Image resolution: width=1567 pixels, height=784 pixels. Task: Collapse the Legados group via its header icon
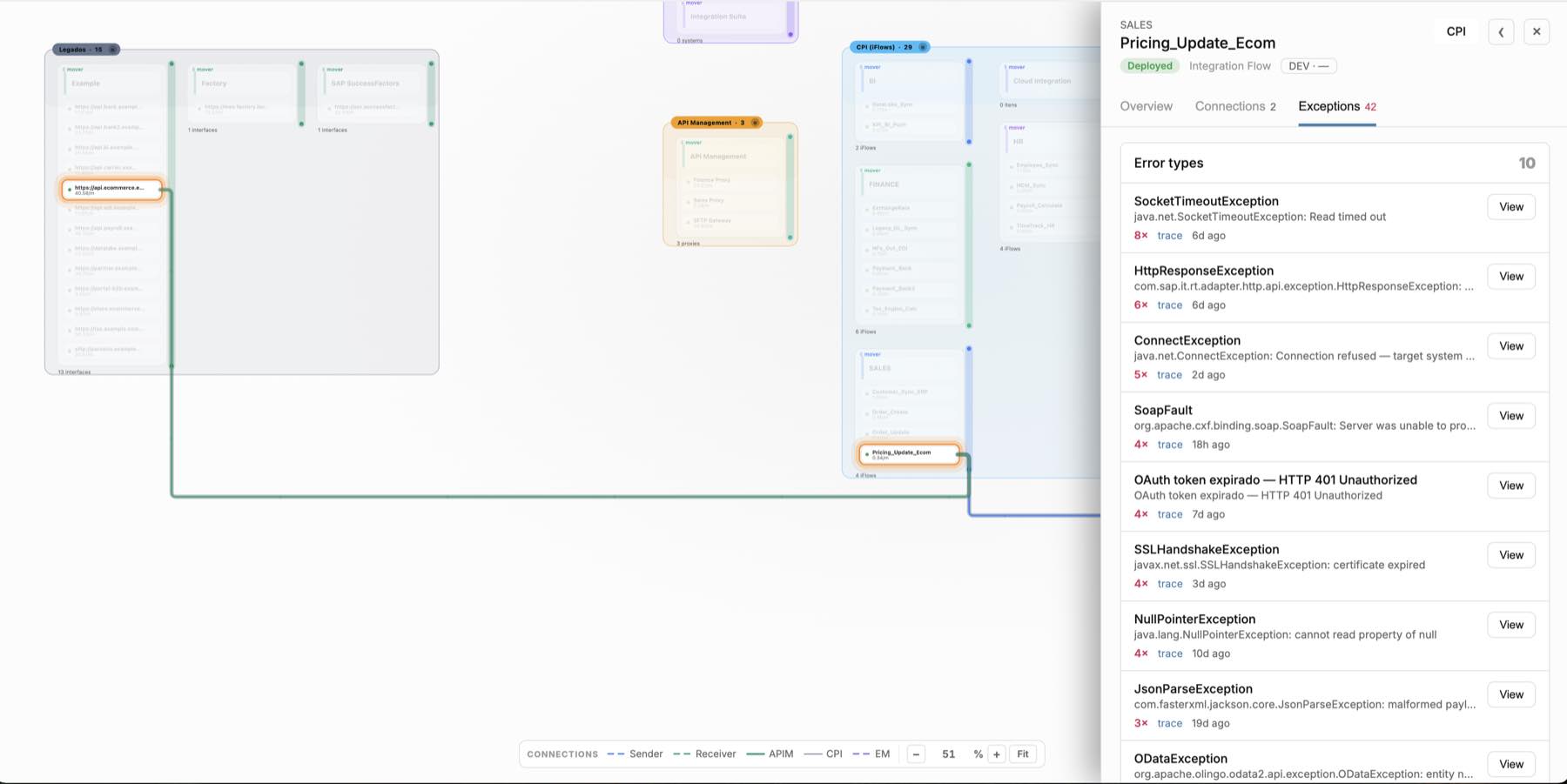pyautogui.click(x=112, y=50)
